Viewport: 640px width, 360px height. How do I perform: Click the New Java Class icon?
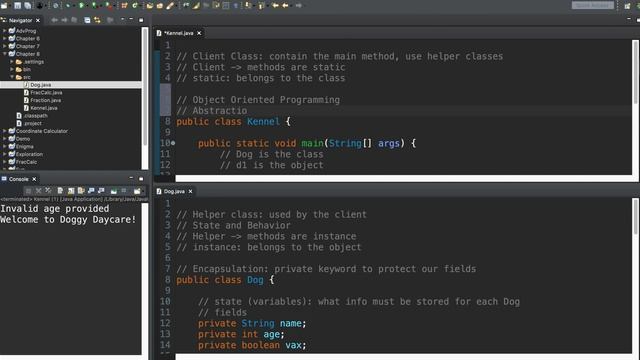(x=135, y=6)
